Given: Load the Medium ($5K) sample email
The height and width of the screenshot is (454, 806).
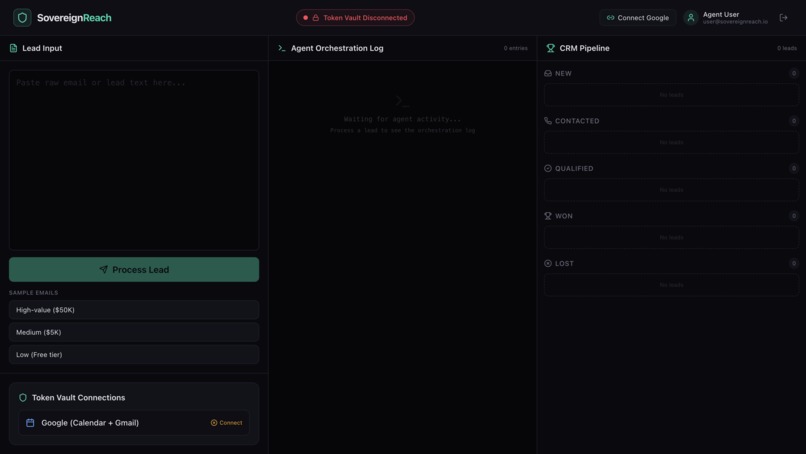Looking at the screenshot, I should coord(134,332).
